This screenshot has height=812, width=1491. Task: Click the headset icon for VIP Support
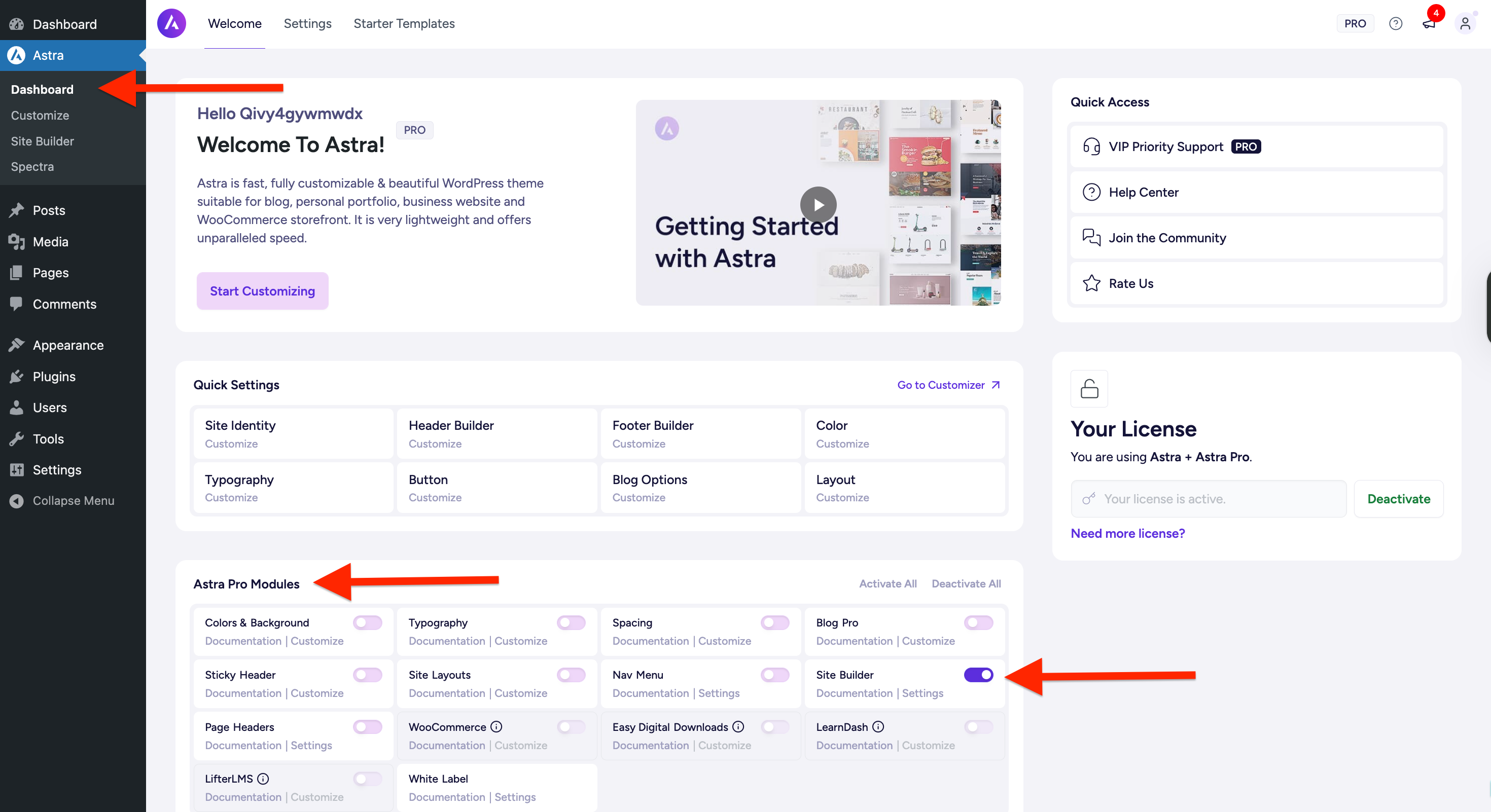[x=1091, y=147]
